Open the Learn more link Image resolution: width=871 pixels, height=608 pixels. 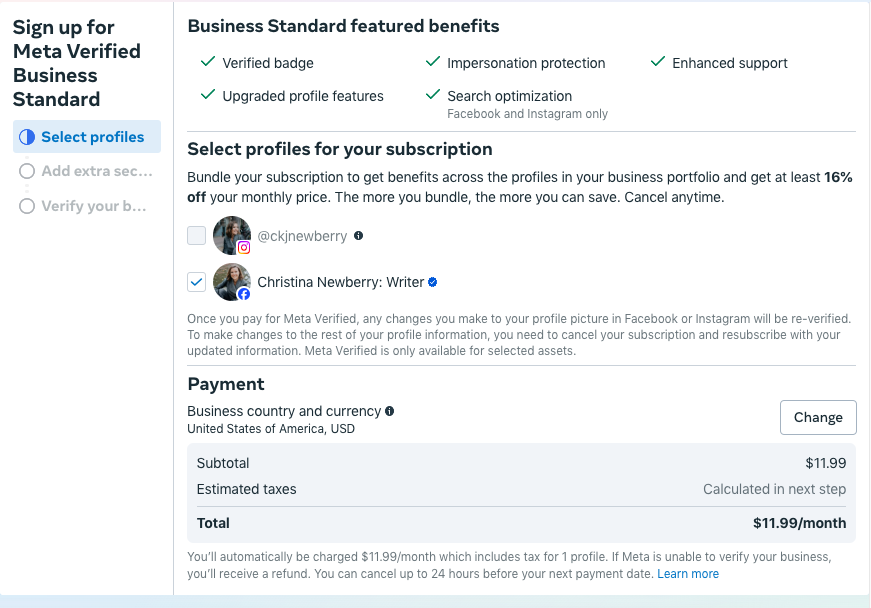point(688,573)
